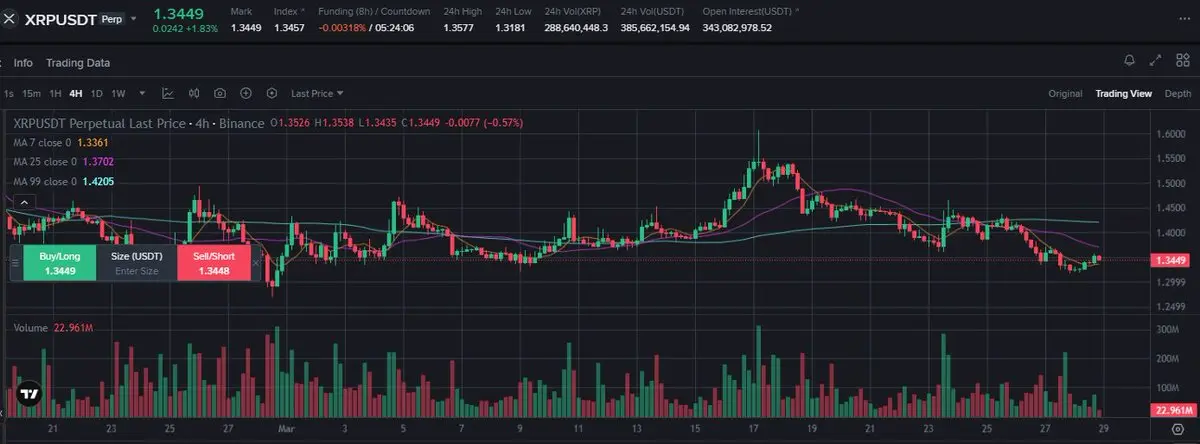Select the 15m time interval
This screenshot has height=444, width=1200.
[x=32, y=94]
